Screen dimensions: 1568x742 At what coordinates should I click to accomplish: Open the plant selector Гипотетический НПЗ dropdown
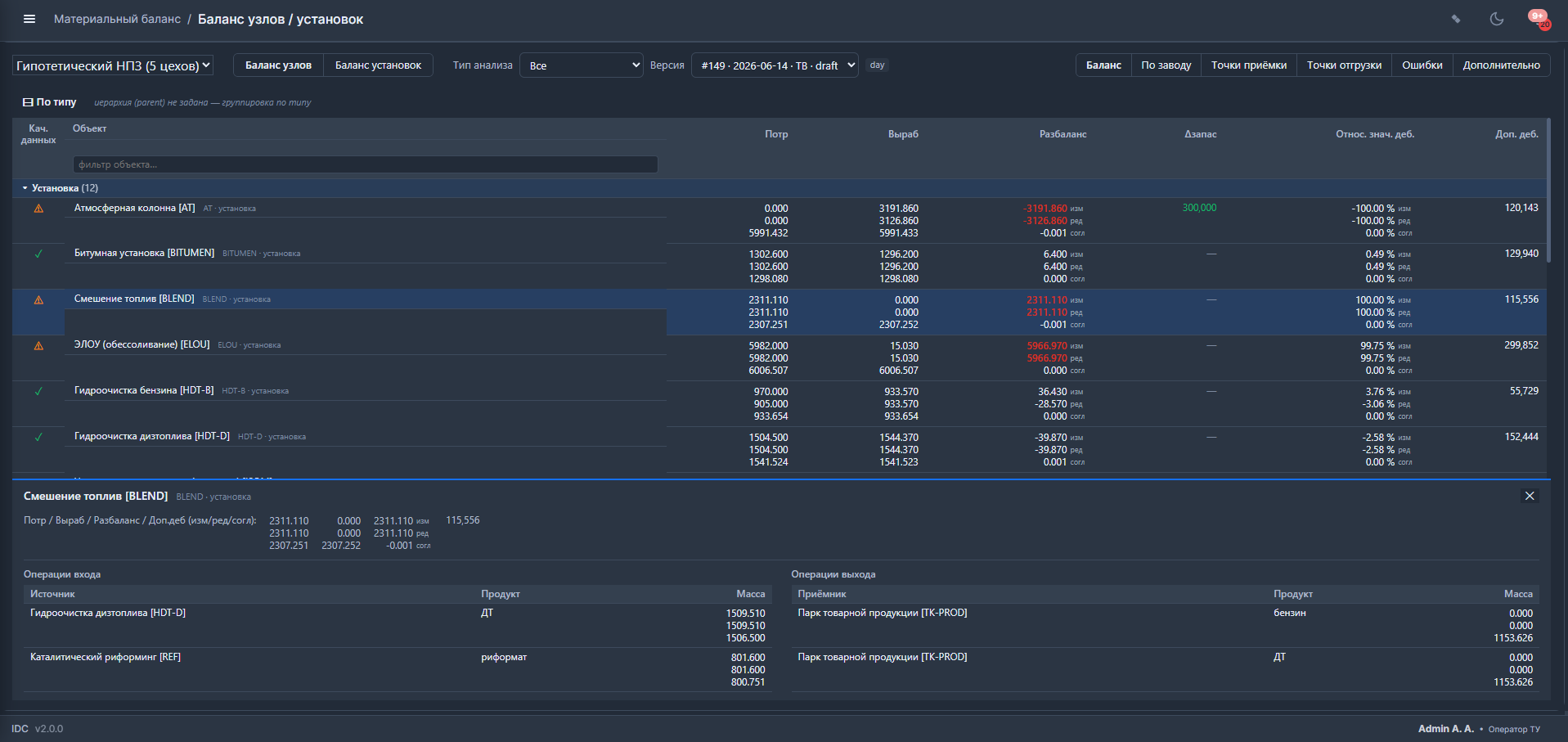(113, 65)
